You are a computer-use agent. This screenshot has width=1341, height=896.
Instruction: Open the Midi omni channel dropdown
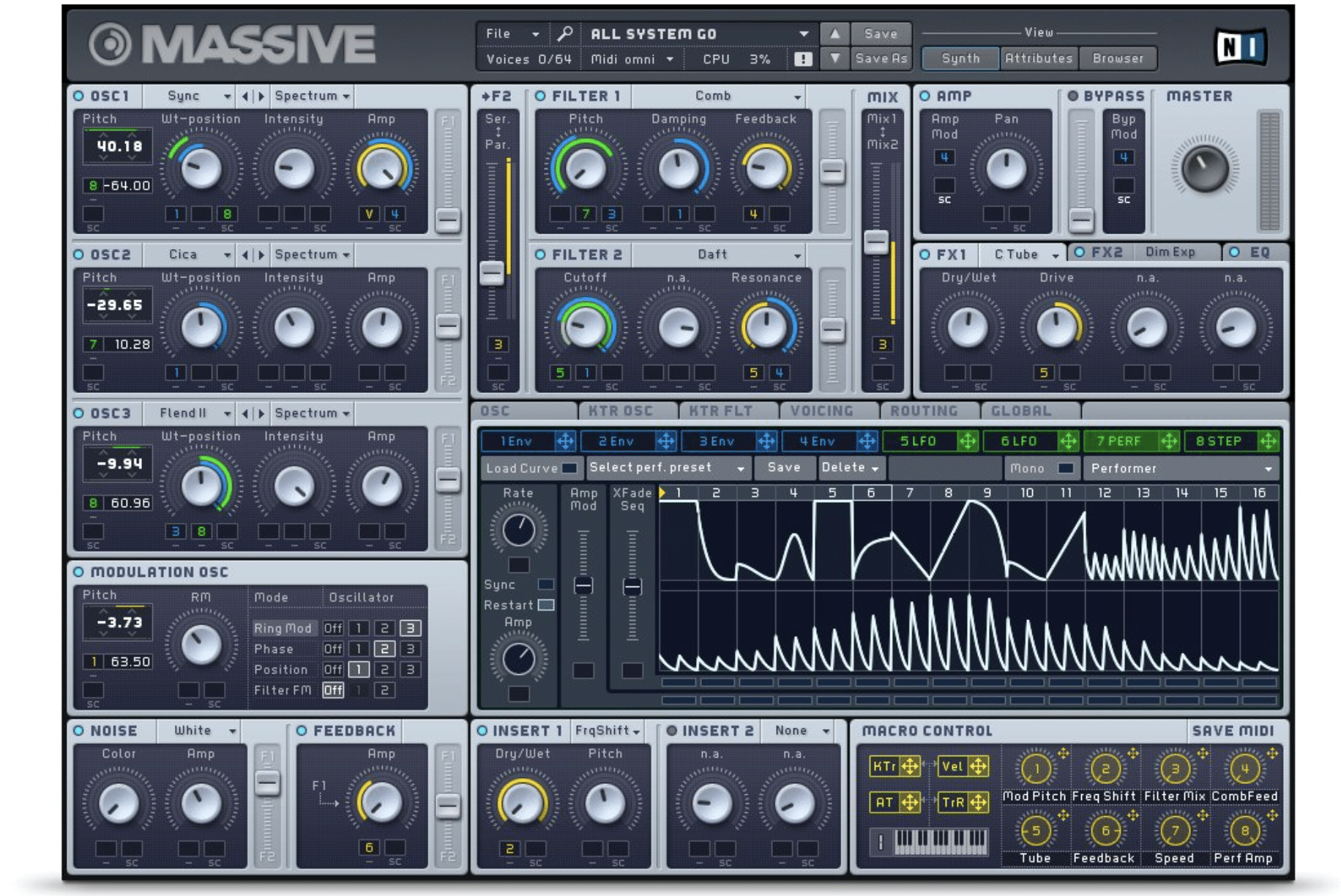(632, 59)
